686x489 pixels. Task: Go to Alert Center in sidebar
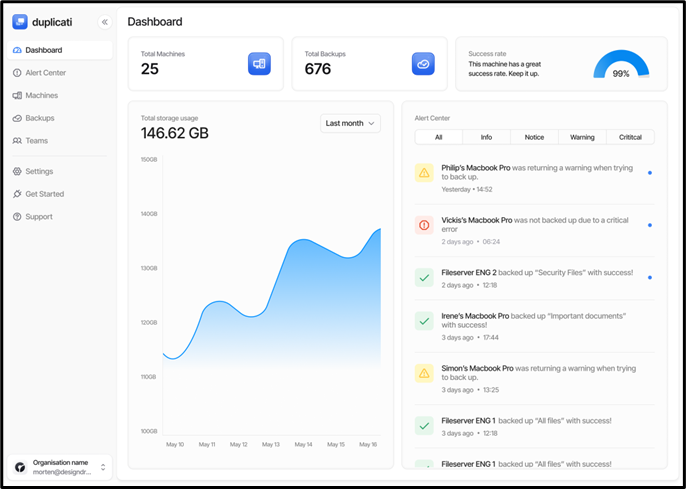(x=60, y=73)
